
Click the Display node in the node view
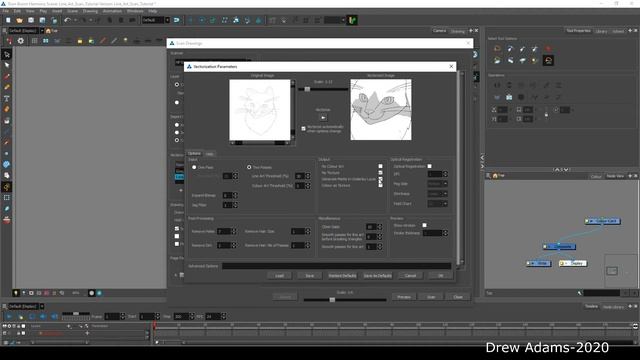[573, 263]
